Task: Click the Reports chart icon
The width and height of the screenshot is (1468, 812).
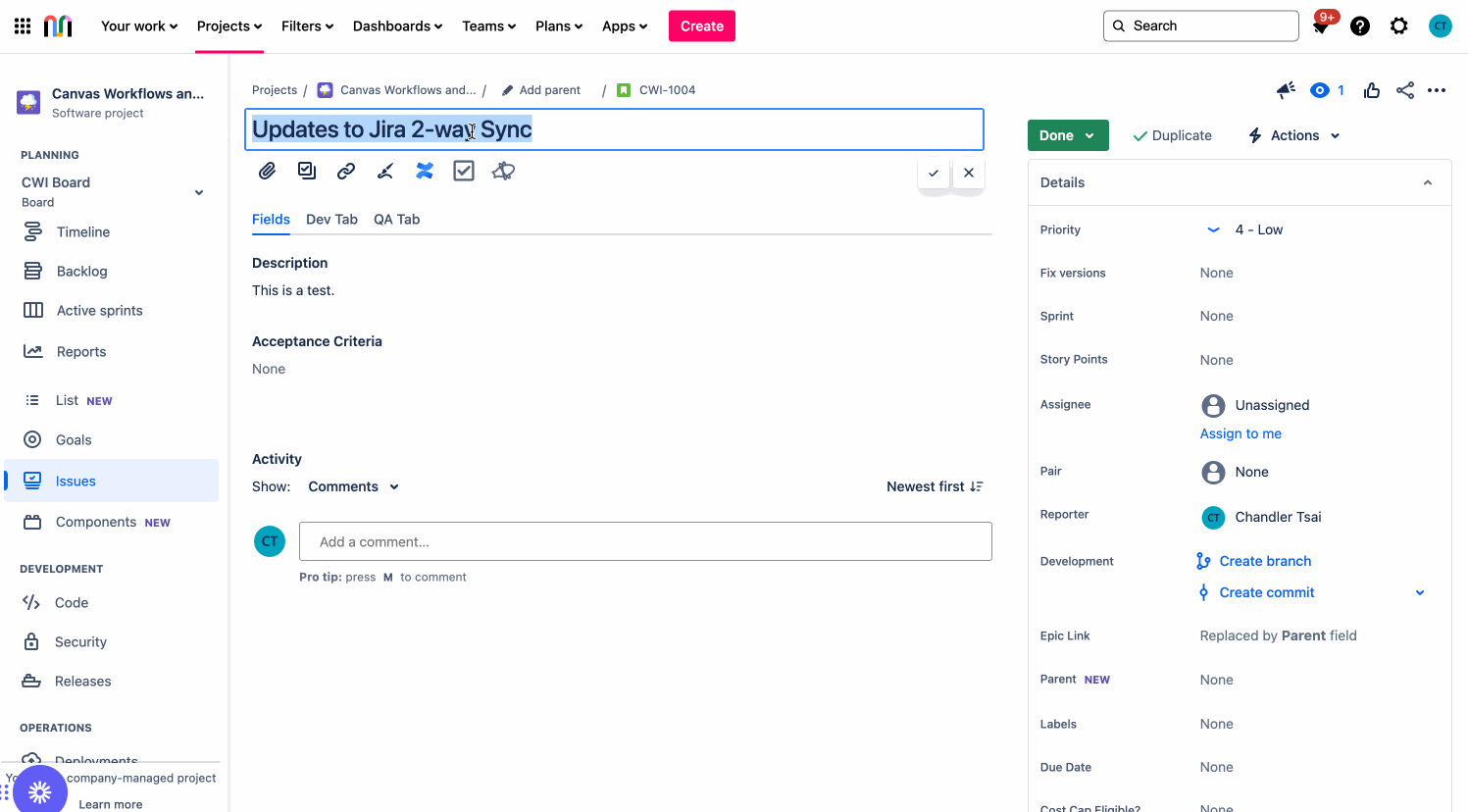Action: pyautogui.click(x=32, y=351)
